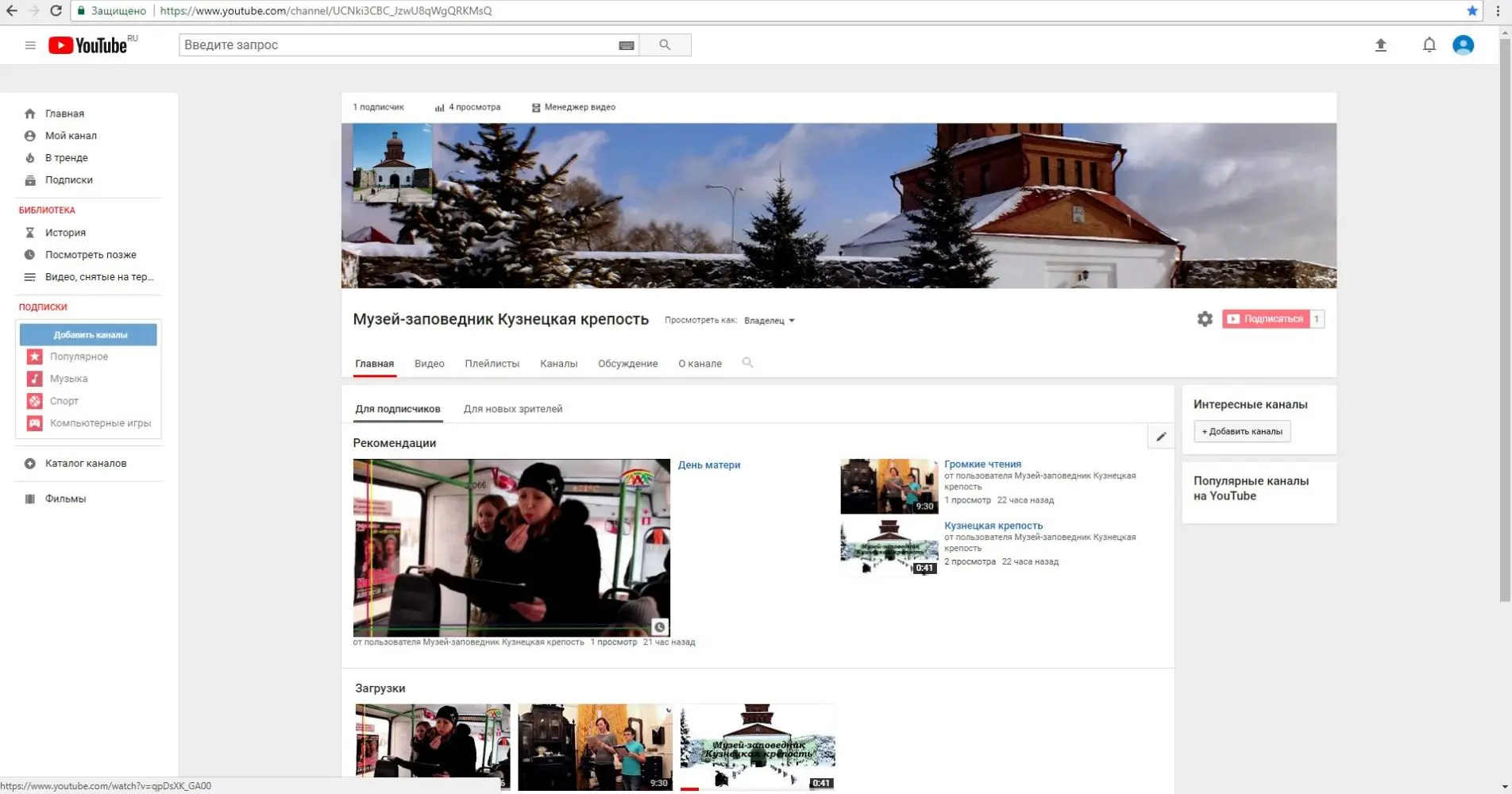Open the 0:41 upload thumbnail in Загрузки

tap(758, 747)
